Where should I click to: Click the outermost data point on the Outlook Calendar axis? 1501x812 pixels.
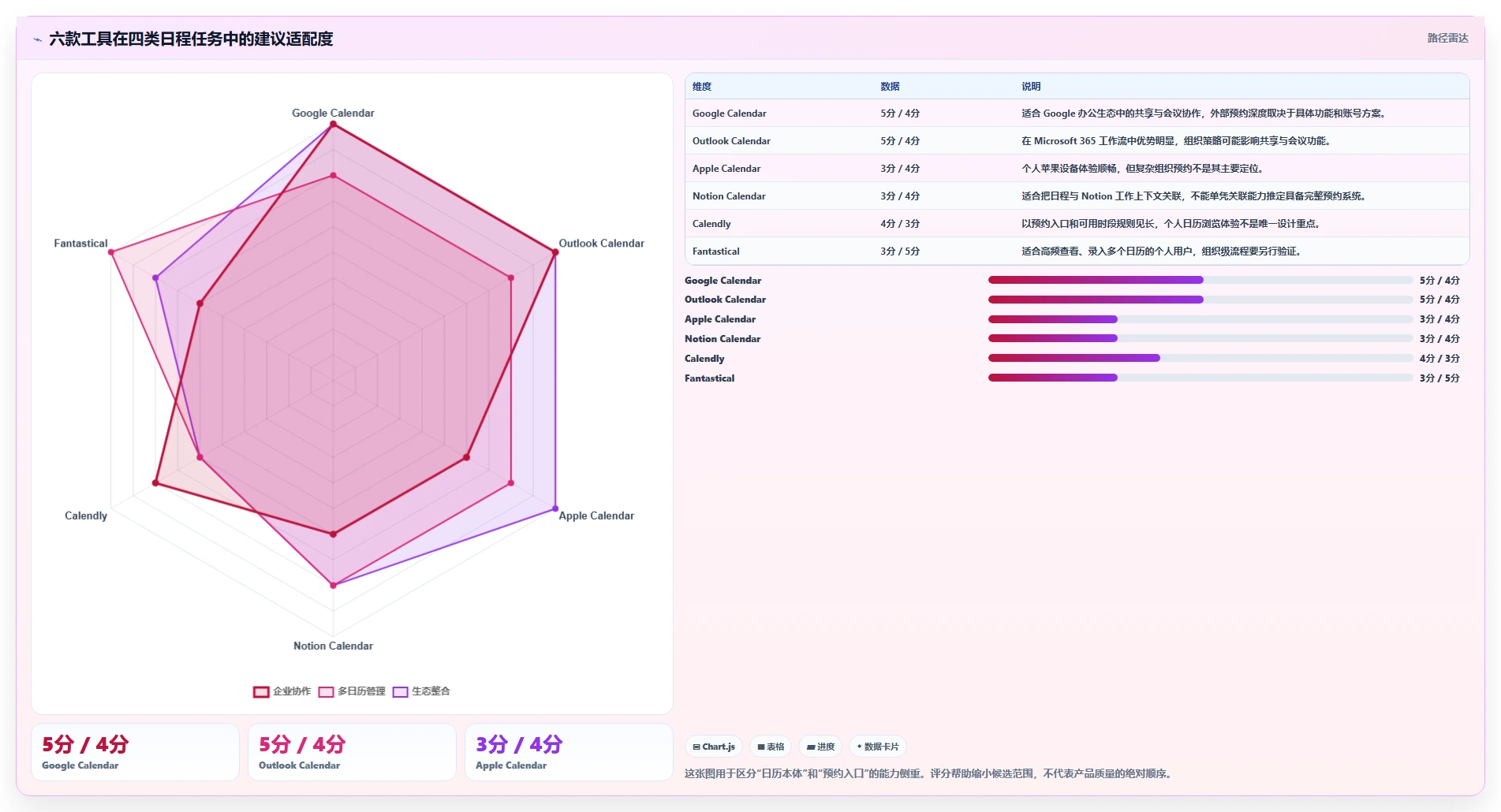pyautogui.click(x=555, y=252)
